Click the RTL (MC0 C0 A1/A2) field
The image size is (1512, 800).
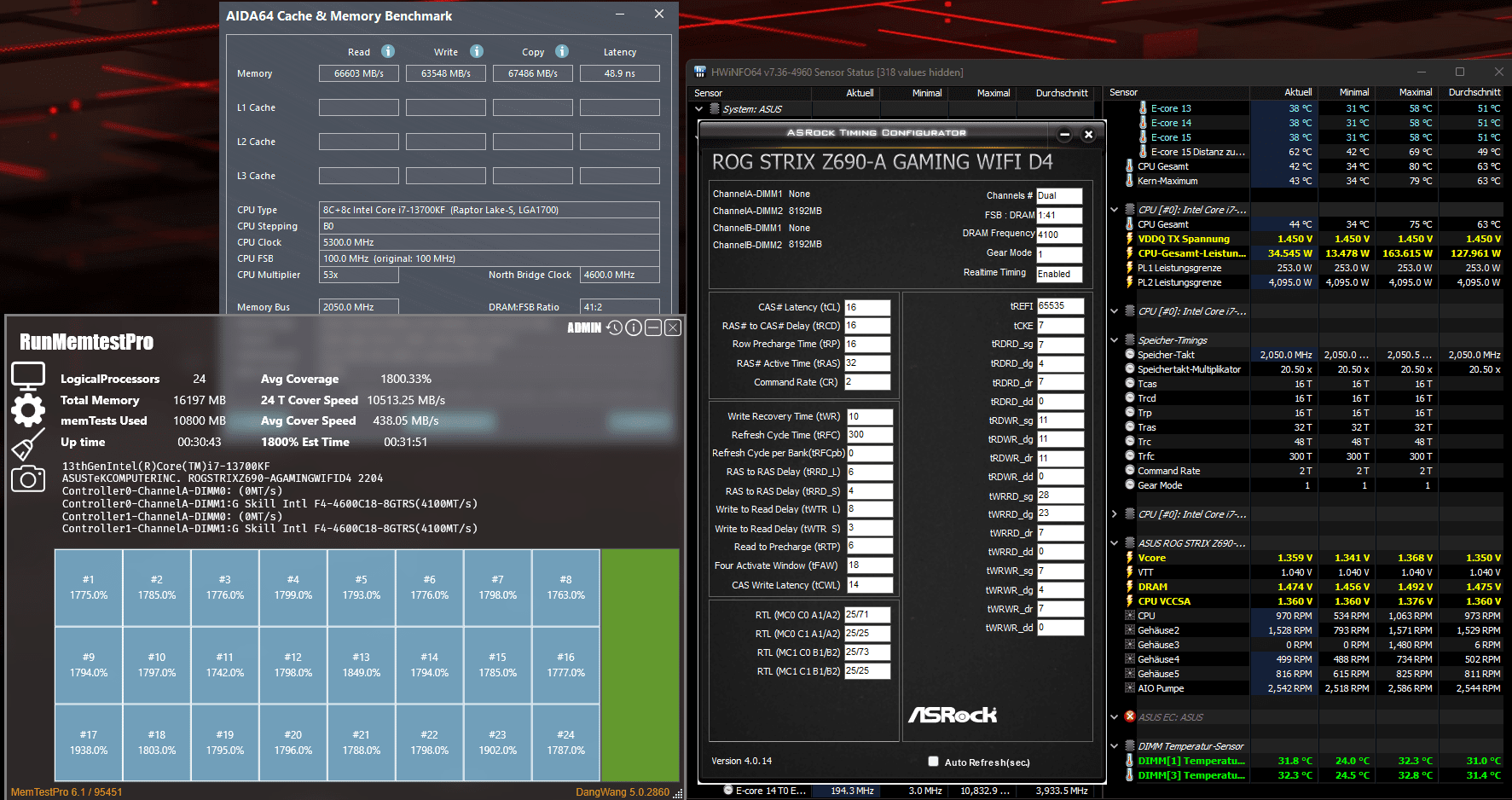(x=867, y=615)
